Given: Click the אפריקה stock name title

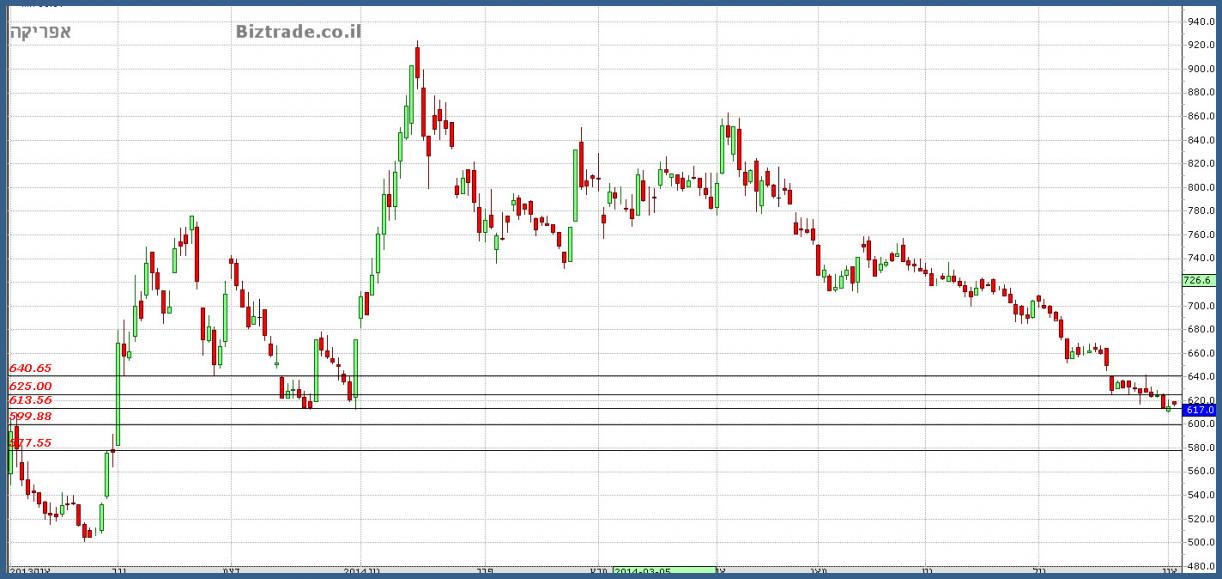Looking at the screenshot, I should point(40,32).
